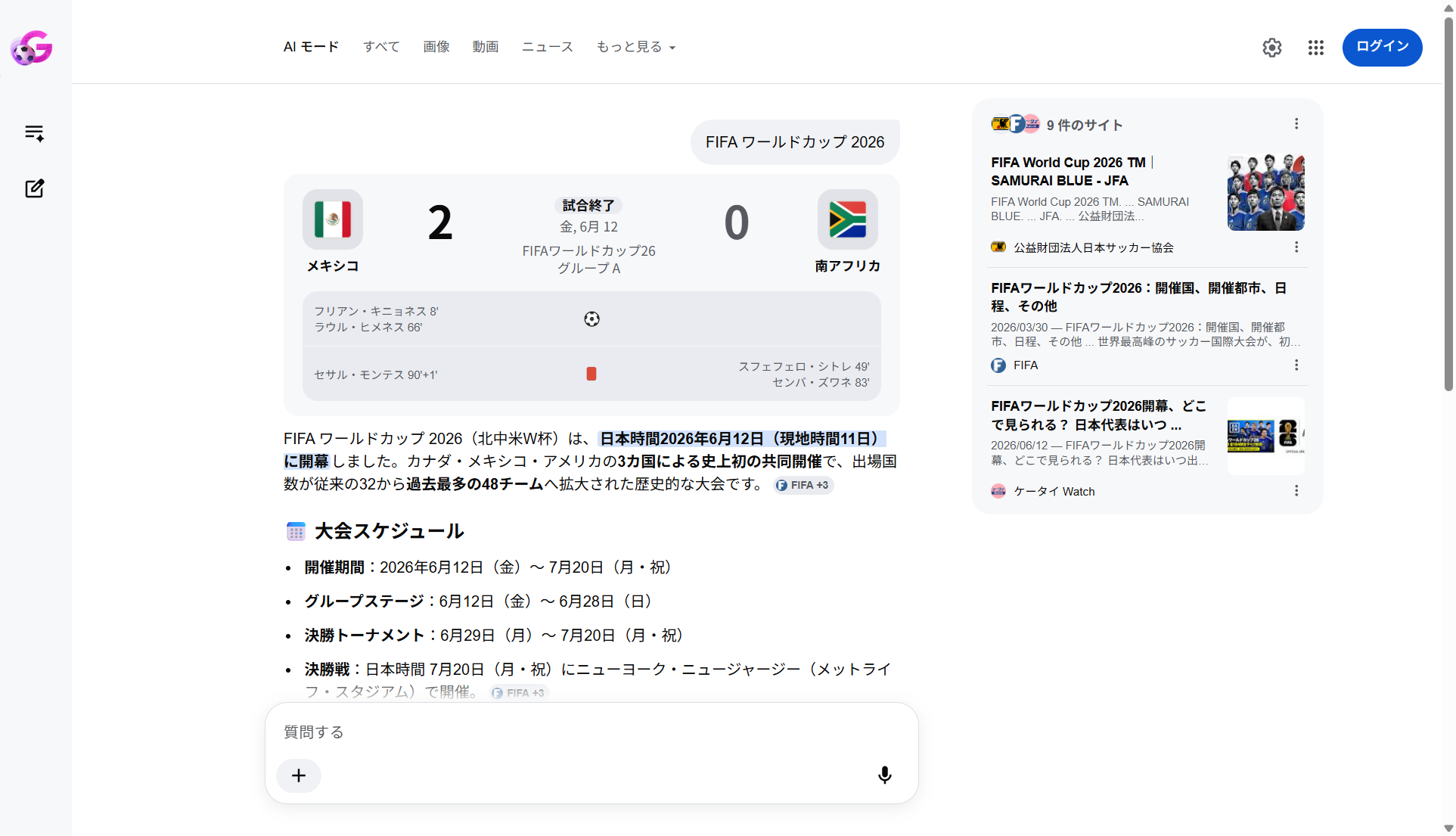Click the red card icon
This screenshot has width=1456, height=836.
click(x=591, y=374)
